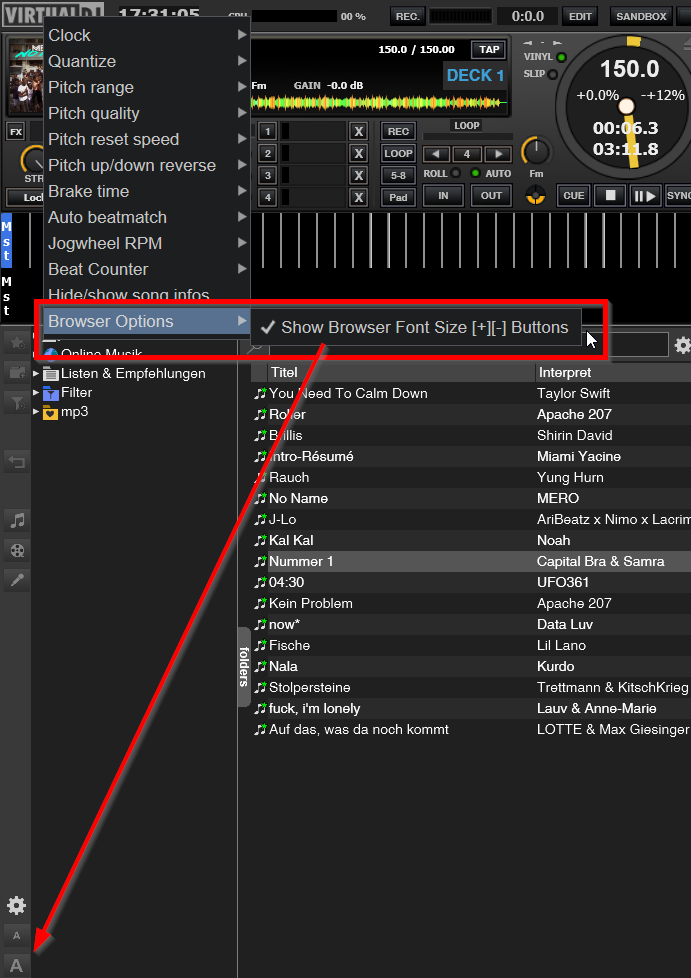Click the vertical folders panel tab

click(244, 667)
